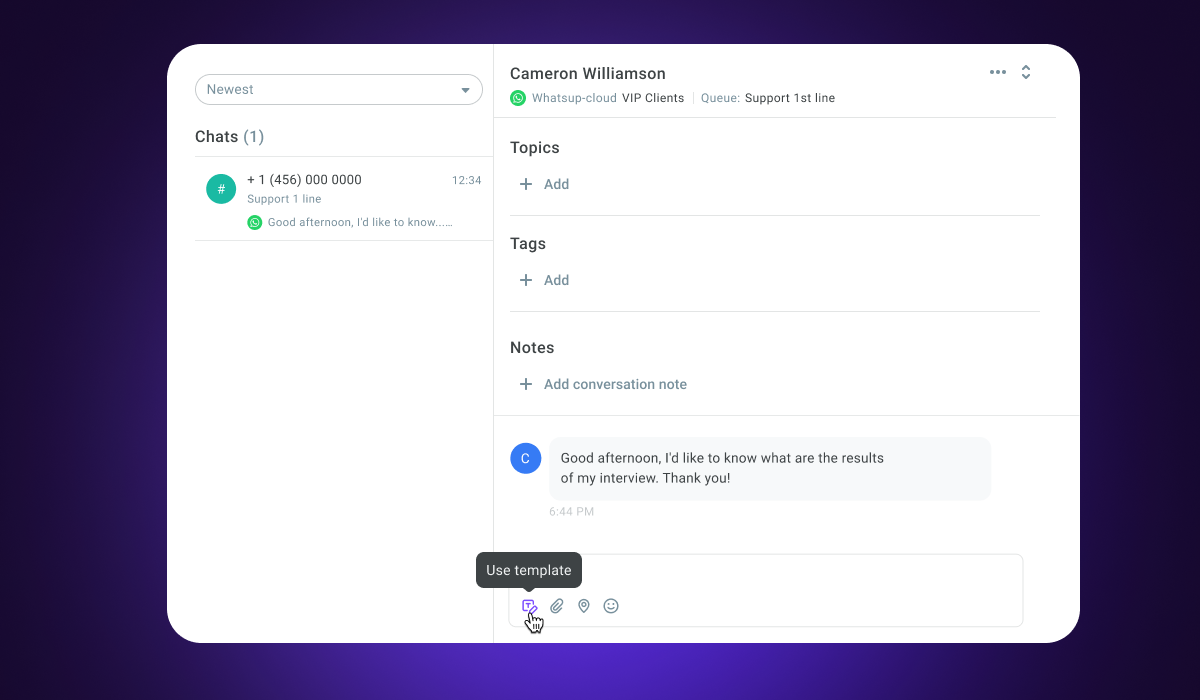The height and width of the screenshot is (700, 1200).
Task: Click the Support 1st line queue label
Action: [790, 98]
